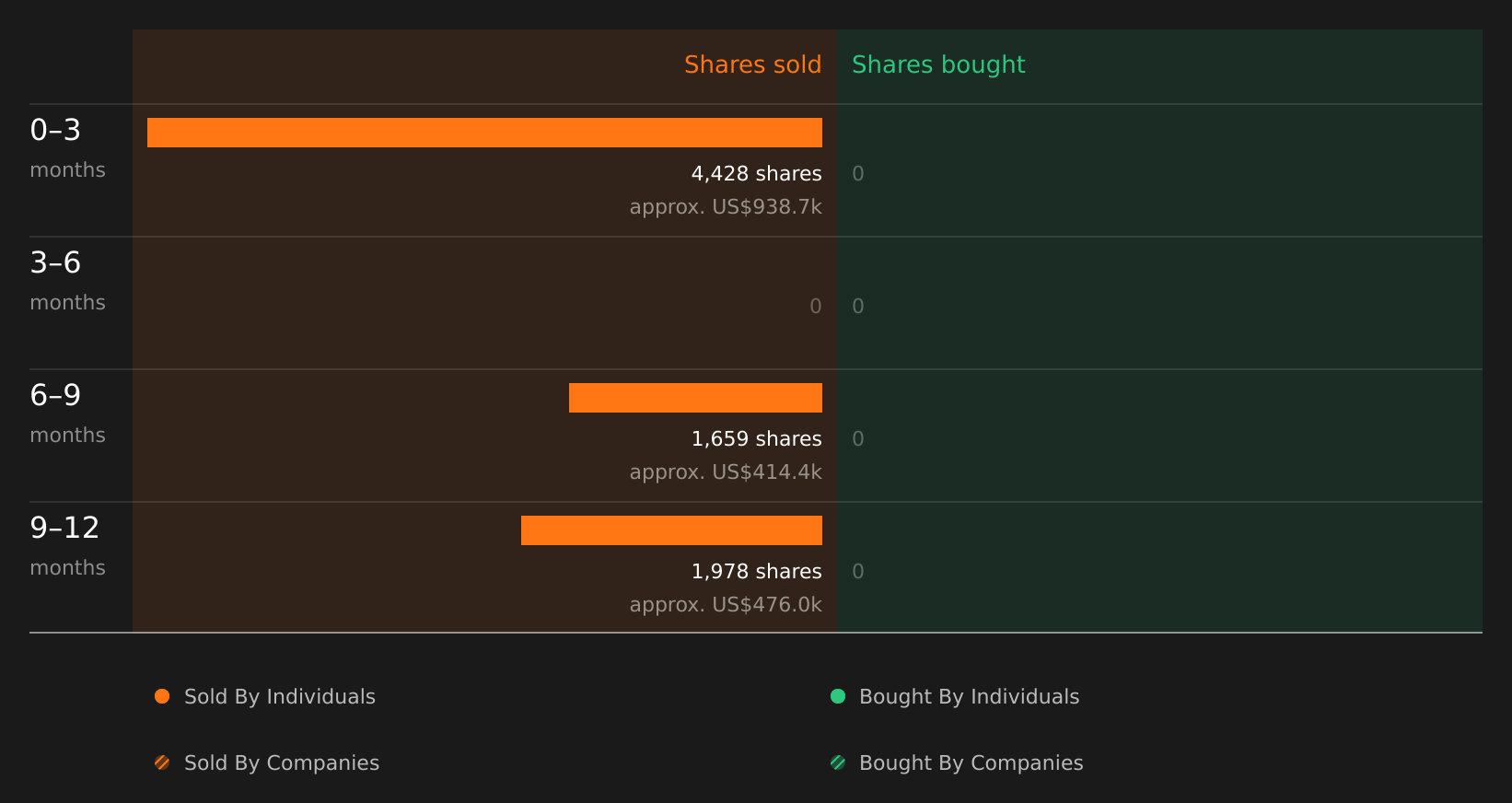Toggle the Bought By Individuals legend label
This screenshot has height=803, width=1512.
970,697
